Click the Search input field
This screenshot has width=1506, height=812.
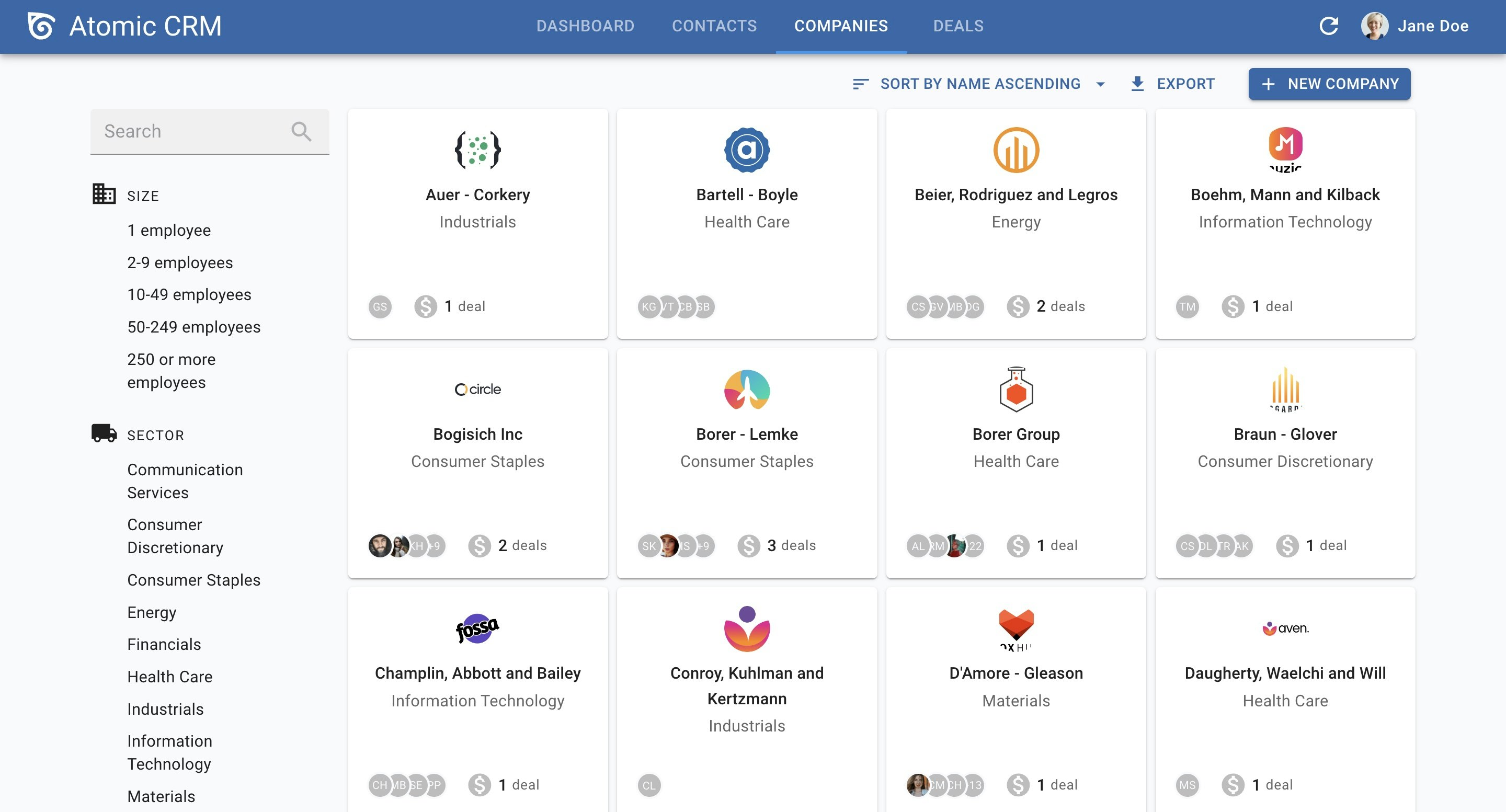click(209, 131)
